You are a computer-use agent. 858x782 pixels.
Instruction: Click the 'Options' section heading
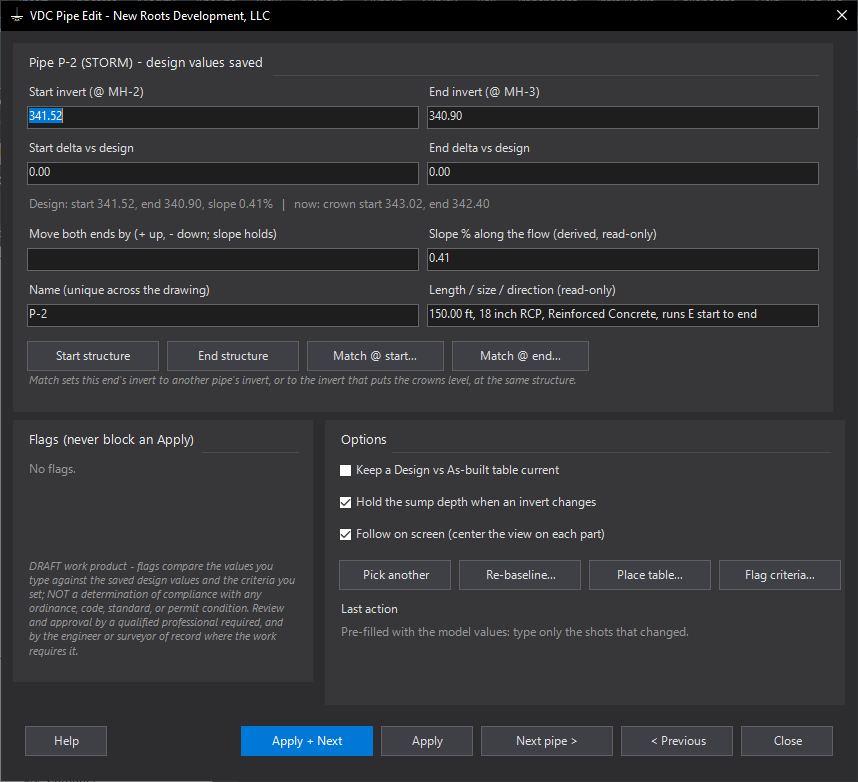coord(363,440)
